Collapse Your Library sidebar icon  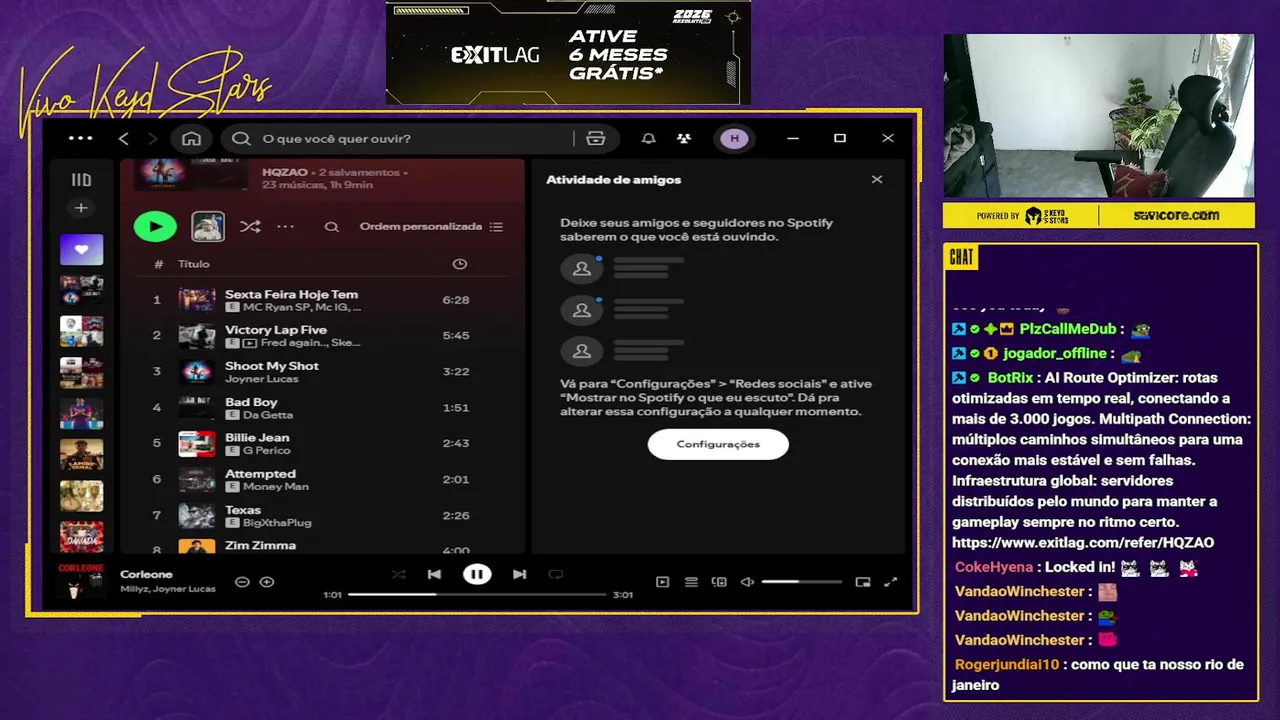coord(81,180)
